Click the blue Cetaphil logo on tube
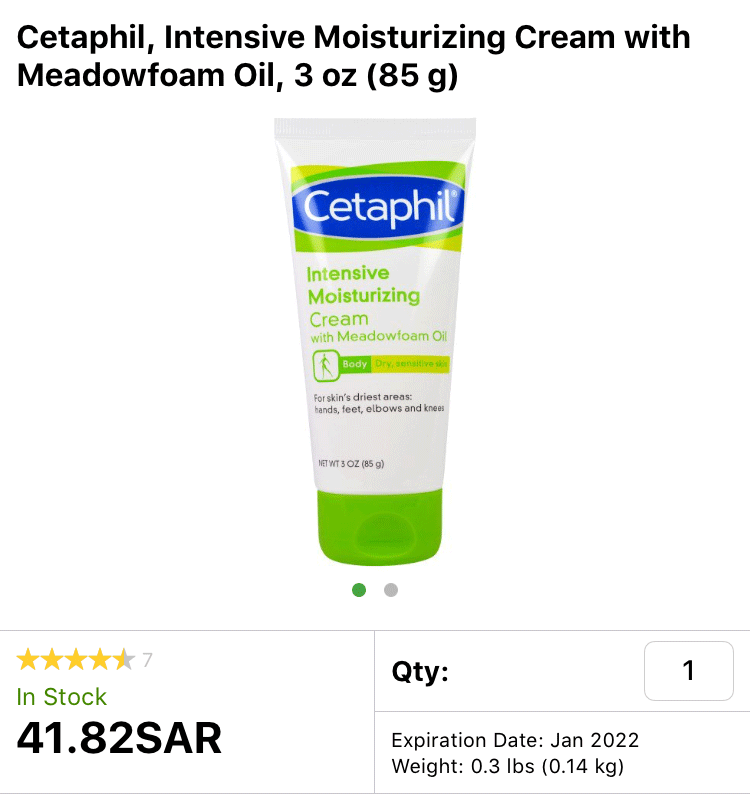The image size is (750, 799). 378,207
